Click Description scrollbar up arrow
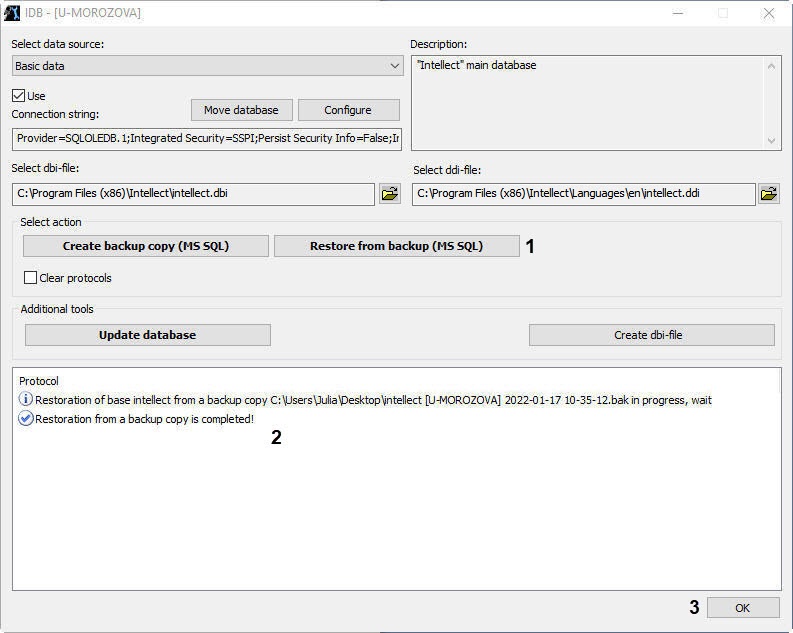This screenshot has width=793, height=633. [771, 66]
